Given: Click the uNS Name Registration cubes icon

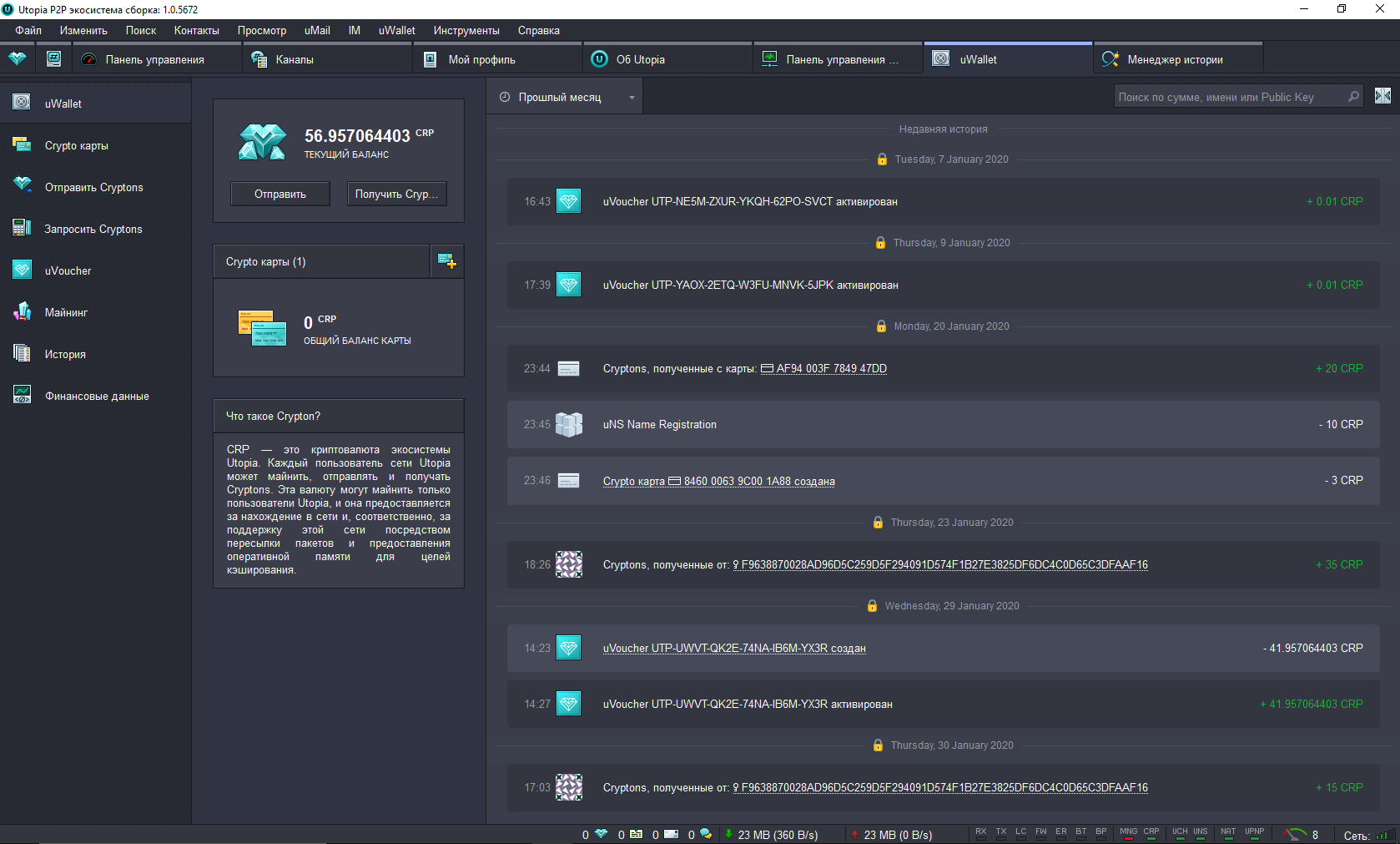Looking at the screenshot, I should pos(568,424).
